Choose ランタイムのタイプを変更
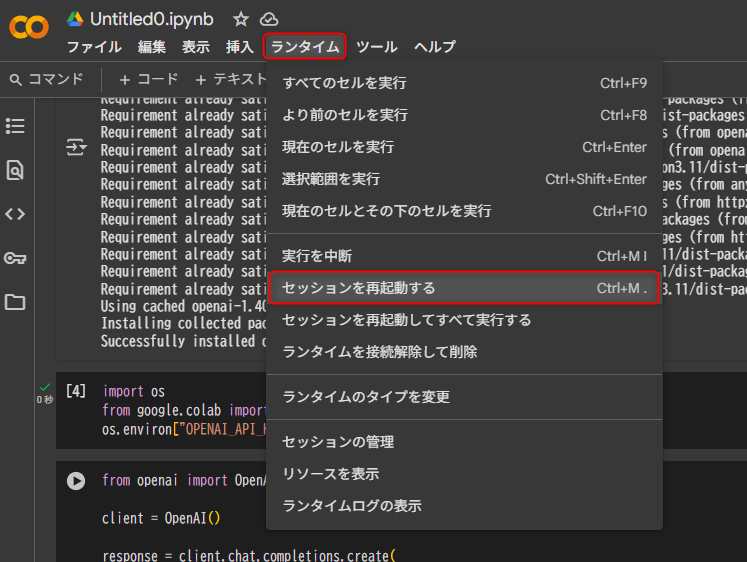Viewport: 747px width, 562px height. point(464,397)
